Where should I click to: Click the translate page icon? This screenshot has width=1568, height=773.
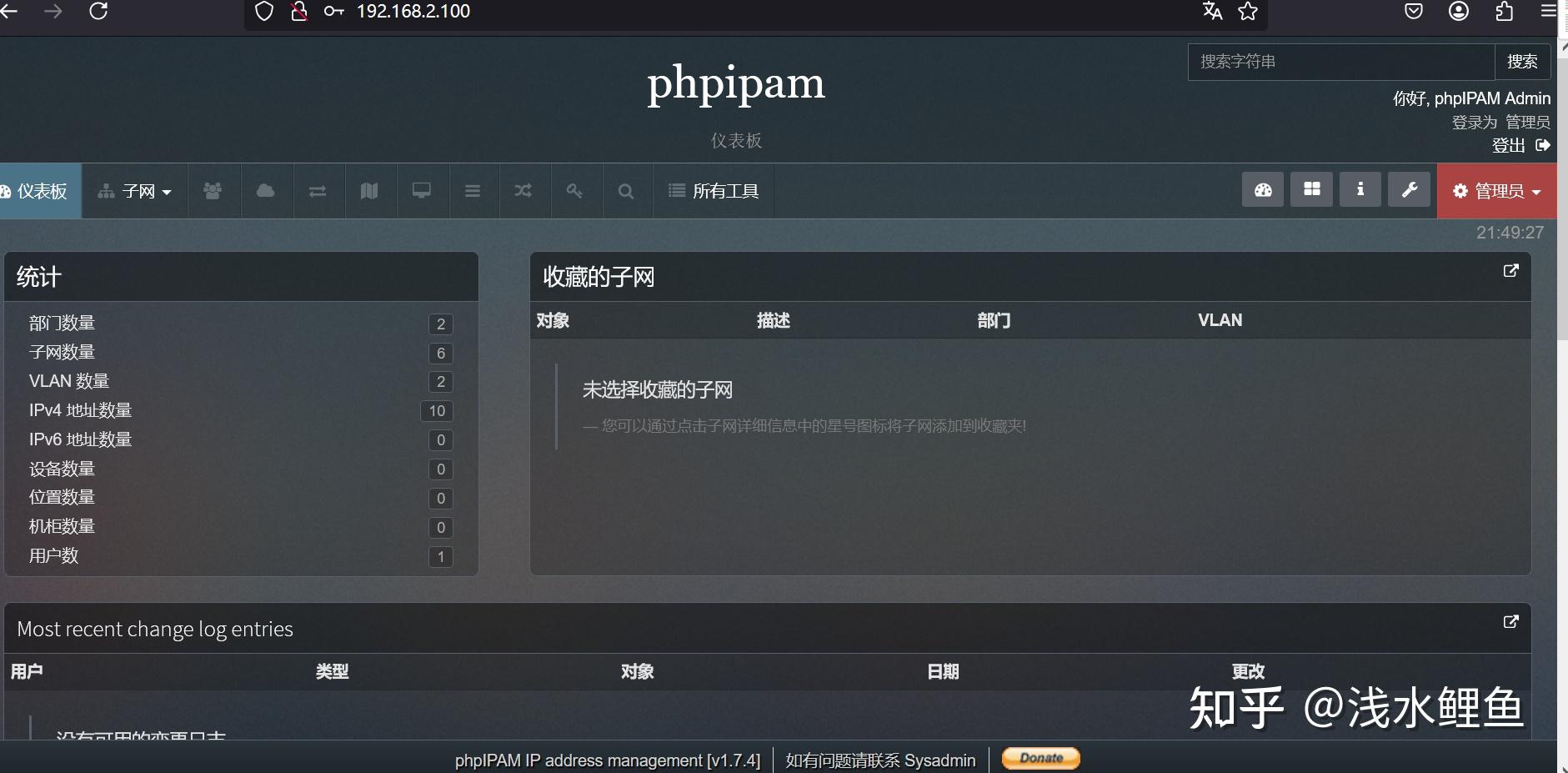click(x=1211, y=11)
